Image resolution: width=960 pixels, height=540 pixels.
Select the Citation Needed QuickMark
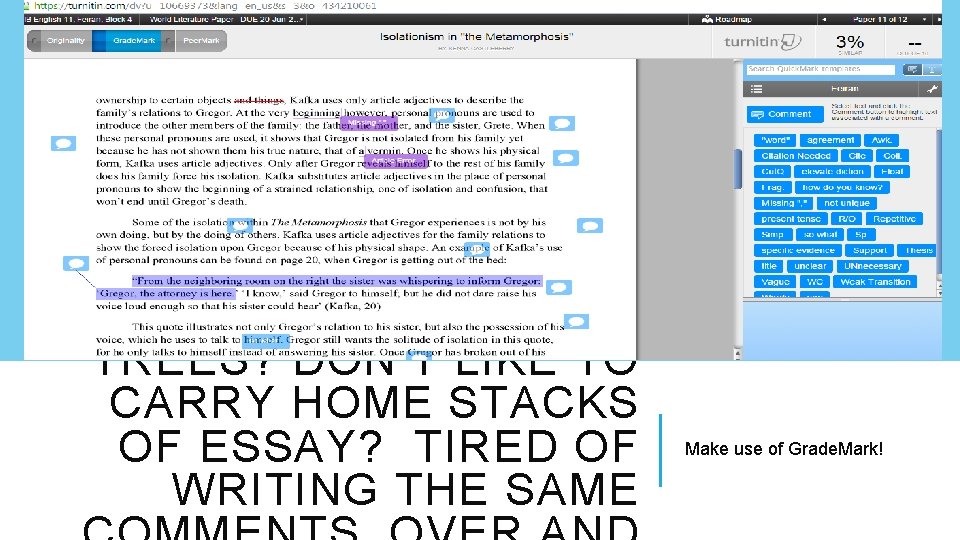coord(795,156)
